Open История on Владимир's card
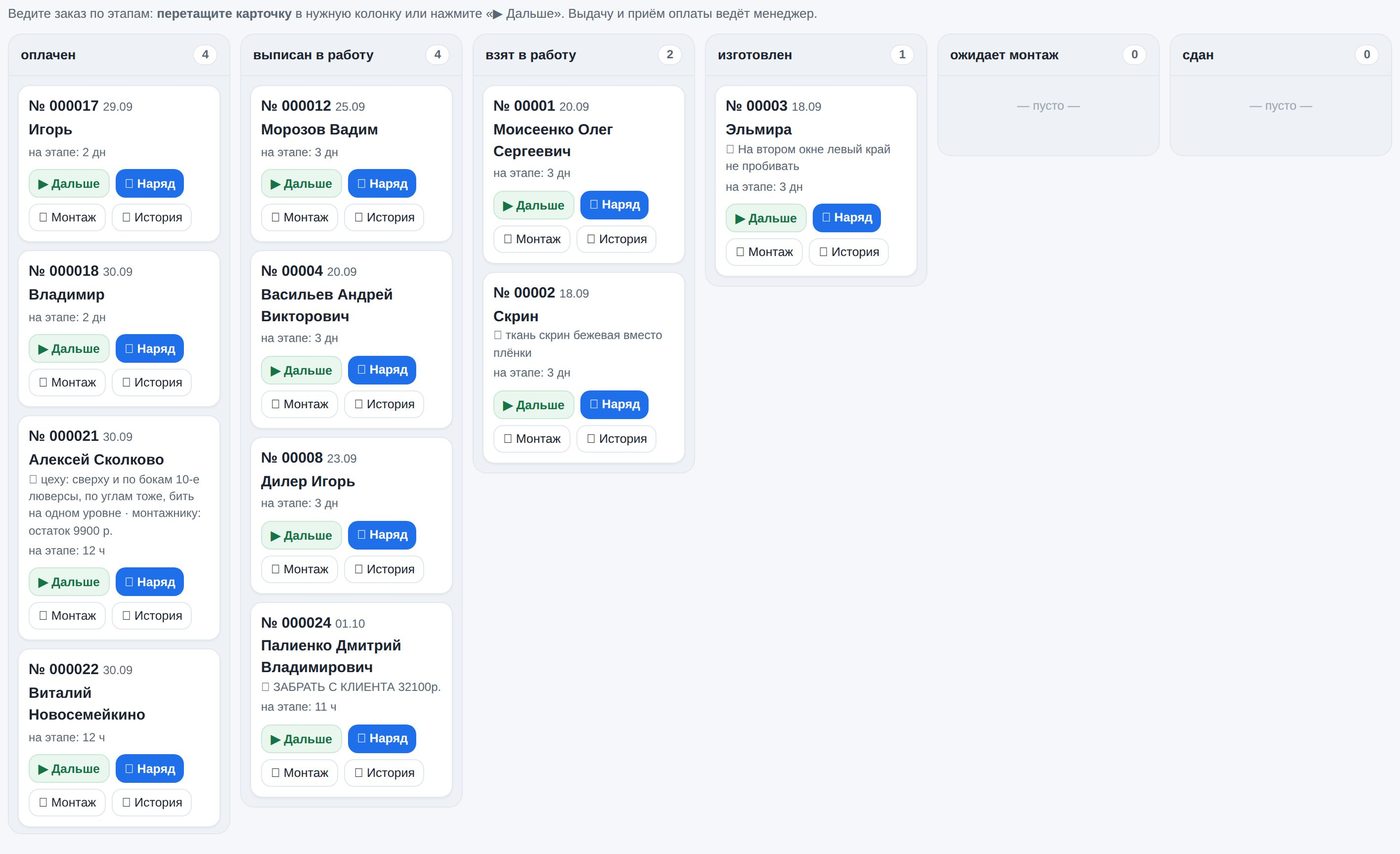Image resolution: width=1400 pixels, height=854 pixels. tap(152, 382)
